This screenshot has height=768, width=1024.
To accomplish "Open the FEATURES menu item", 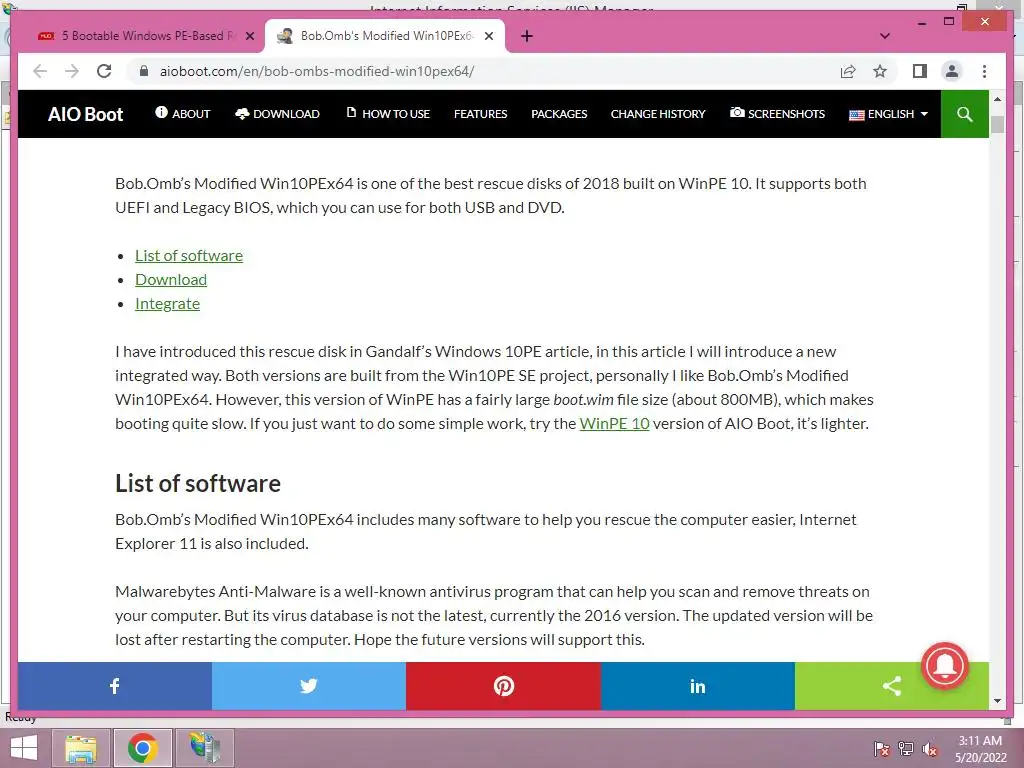I will click(x=481, y=114).
